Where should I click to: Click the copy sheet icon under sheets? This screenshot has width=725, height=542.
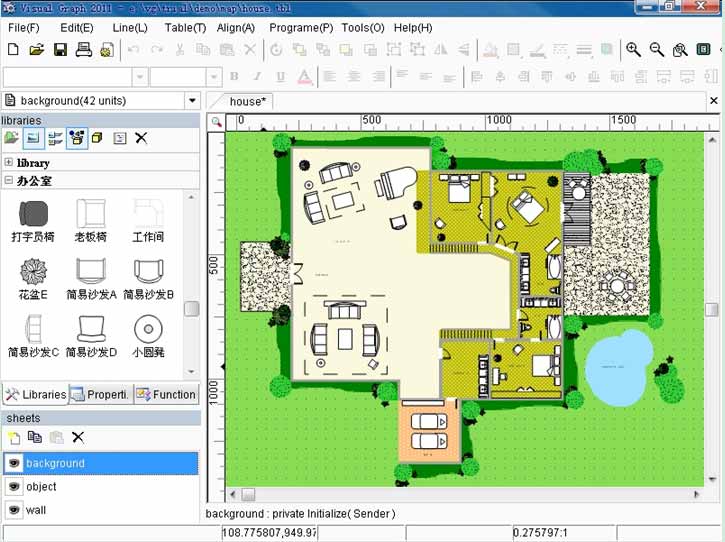pyautogui.click(x=35, y=437)
